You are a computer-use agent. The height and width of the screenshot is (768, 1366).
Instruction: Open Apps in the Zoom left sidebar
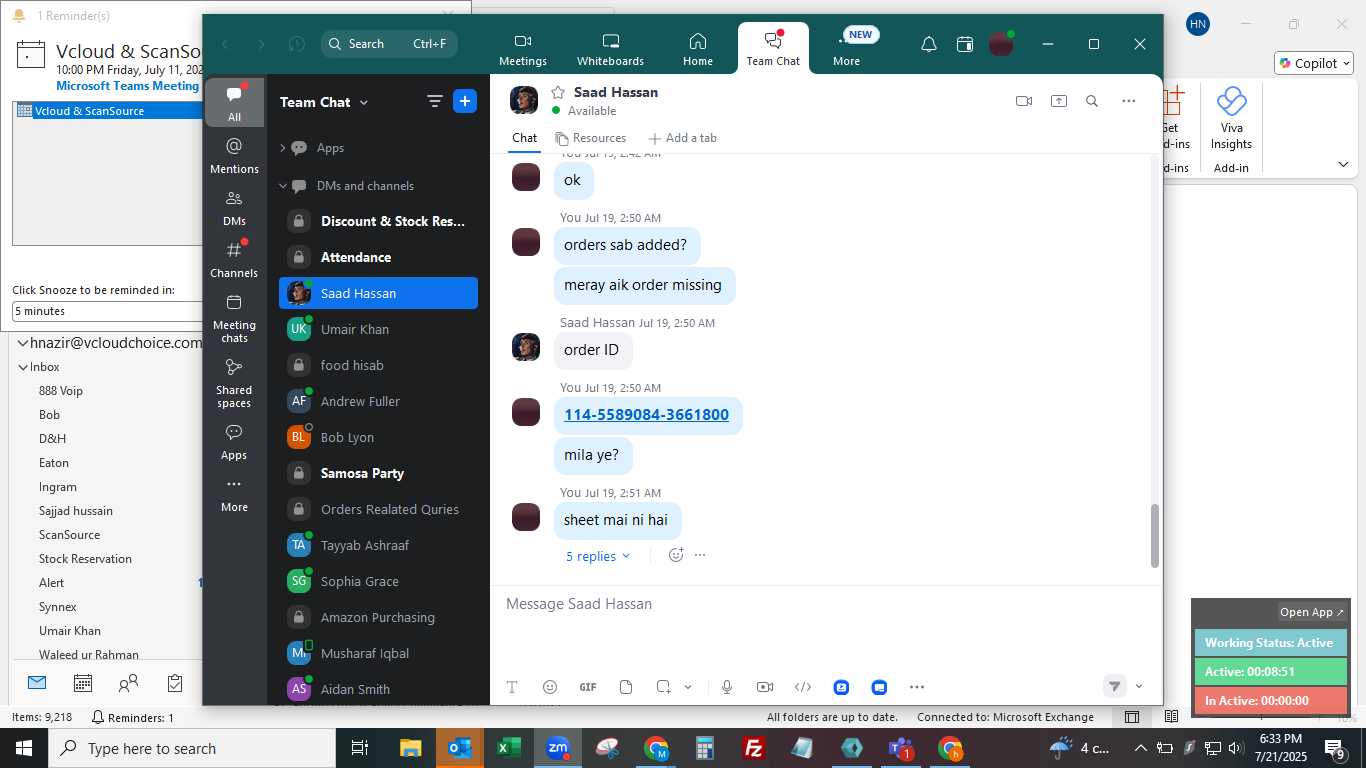tap(234, 442)
